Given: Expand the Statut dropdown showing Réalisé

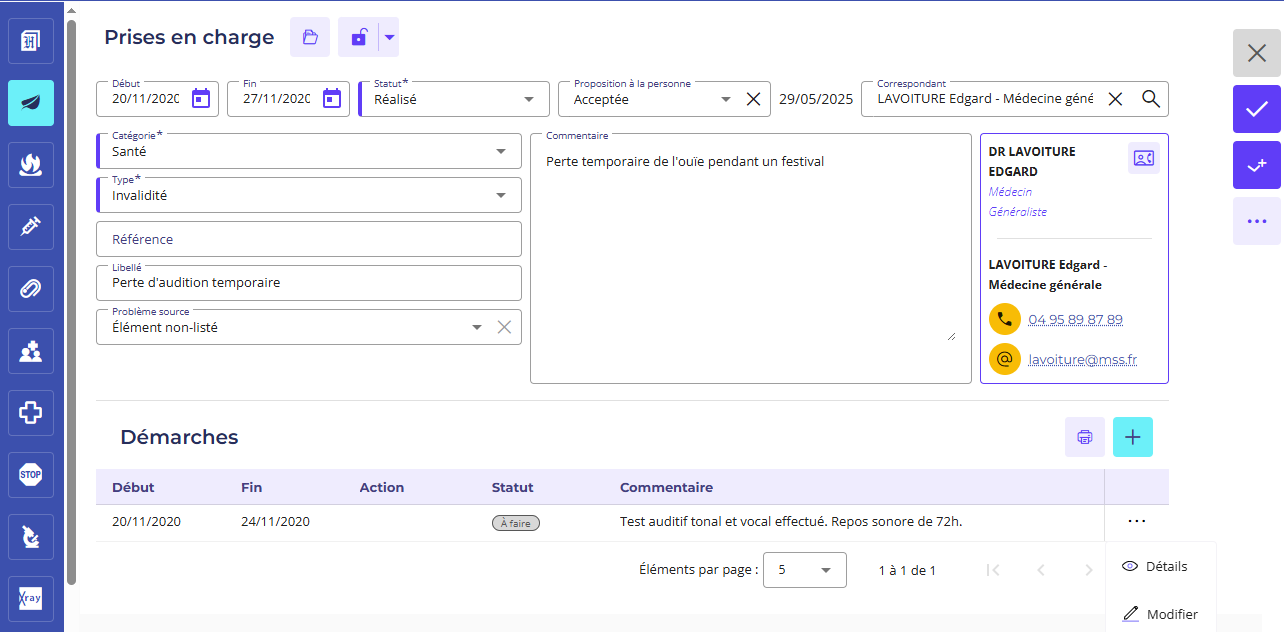Looking at the screenshot, I should point(529,99).
